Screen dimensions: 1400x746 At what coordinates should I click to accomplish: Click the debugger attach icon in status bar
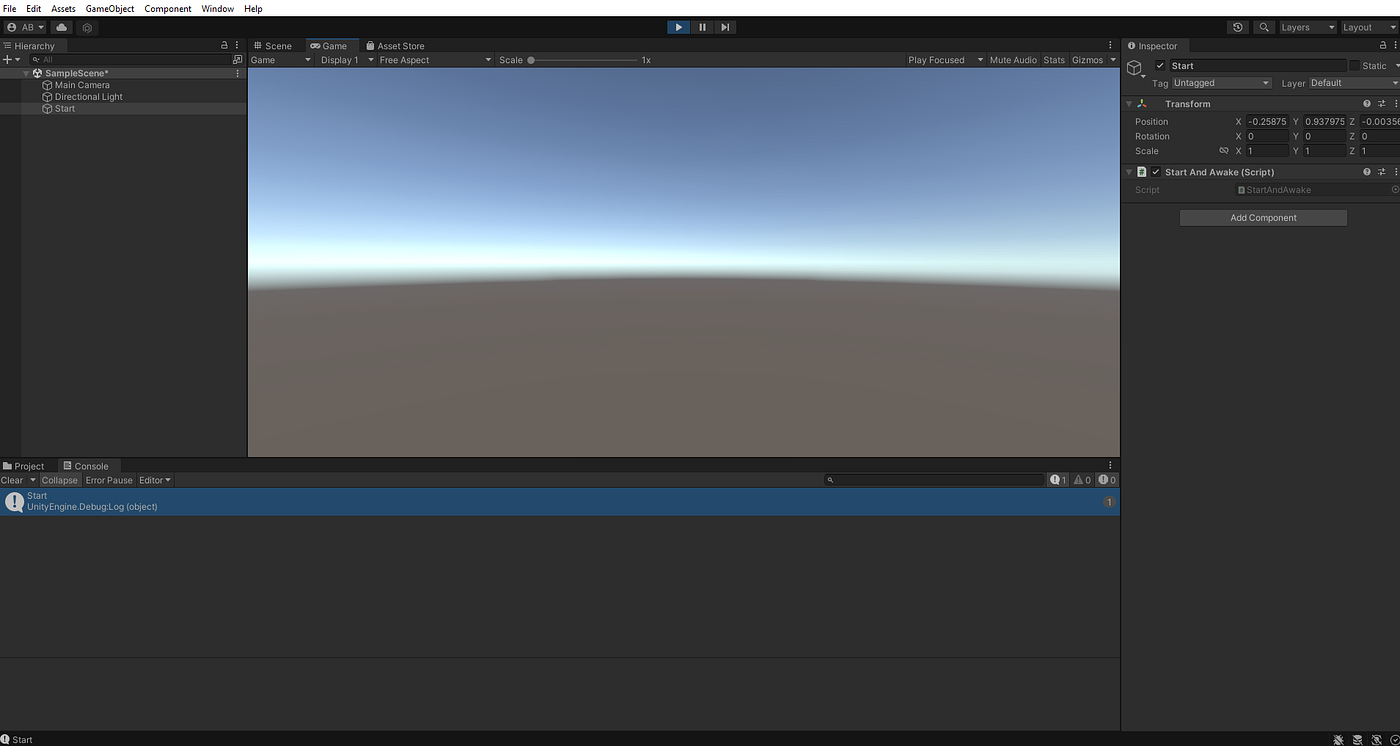1339,740
